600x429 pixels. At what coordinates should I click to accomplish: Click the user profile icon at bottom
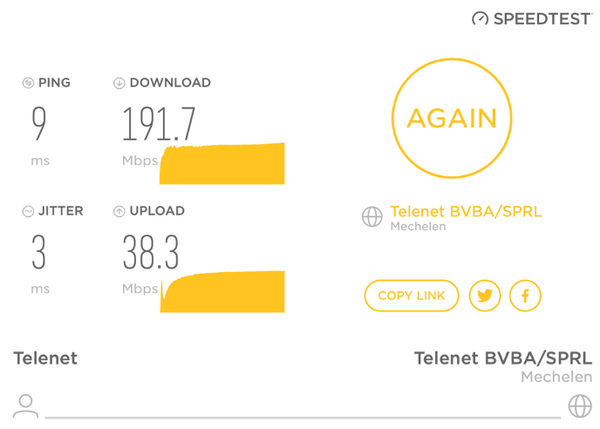pyautogui.click(x=26, y=406)
